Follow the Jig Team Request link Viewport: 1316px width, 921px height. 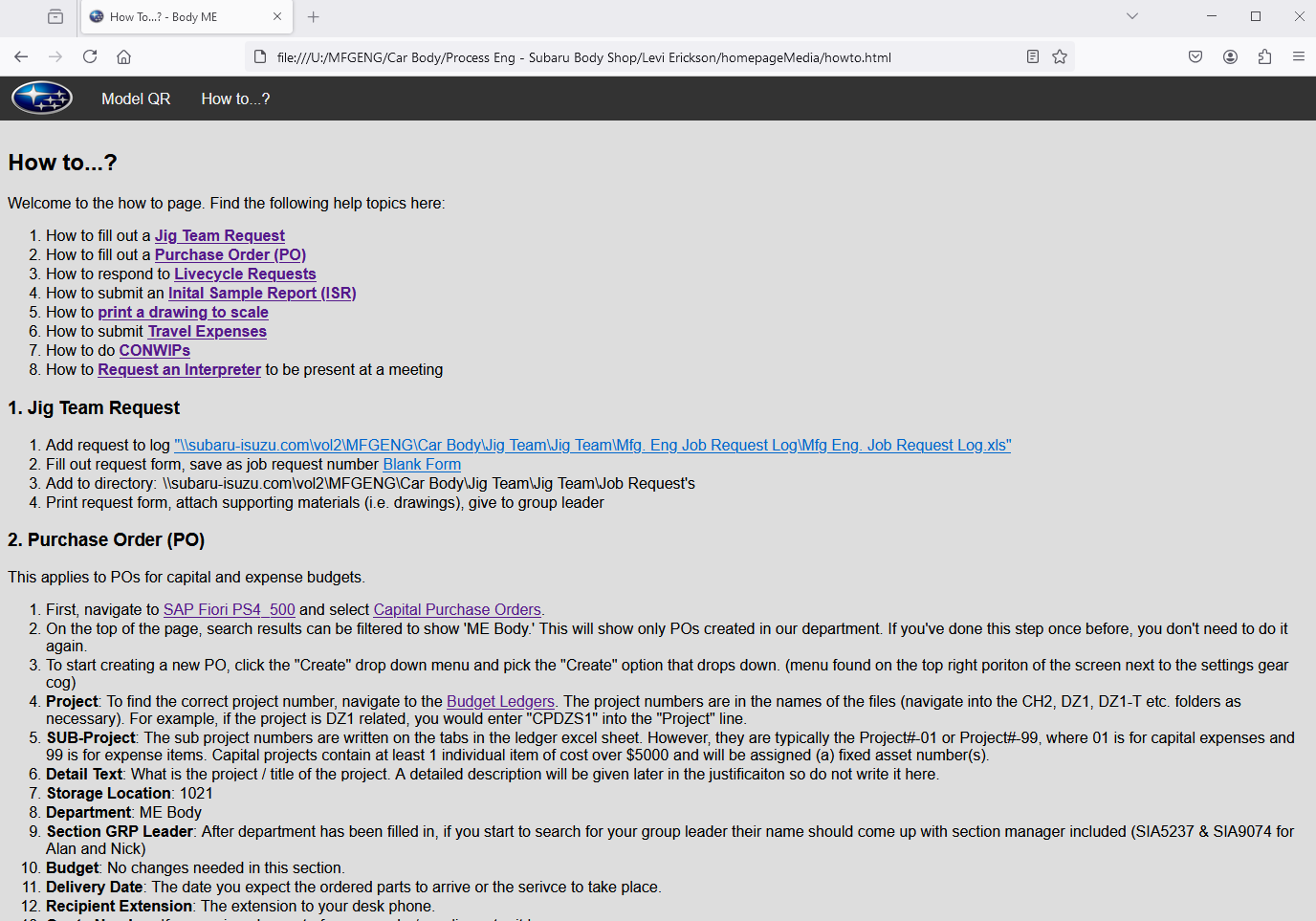point(220,236)
